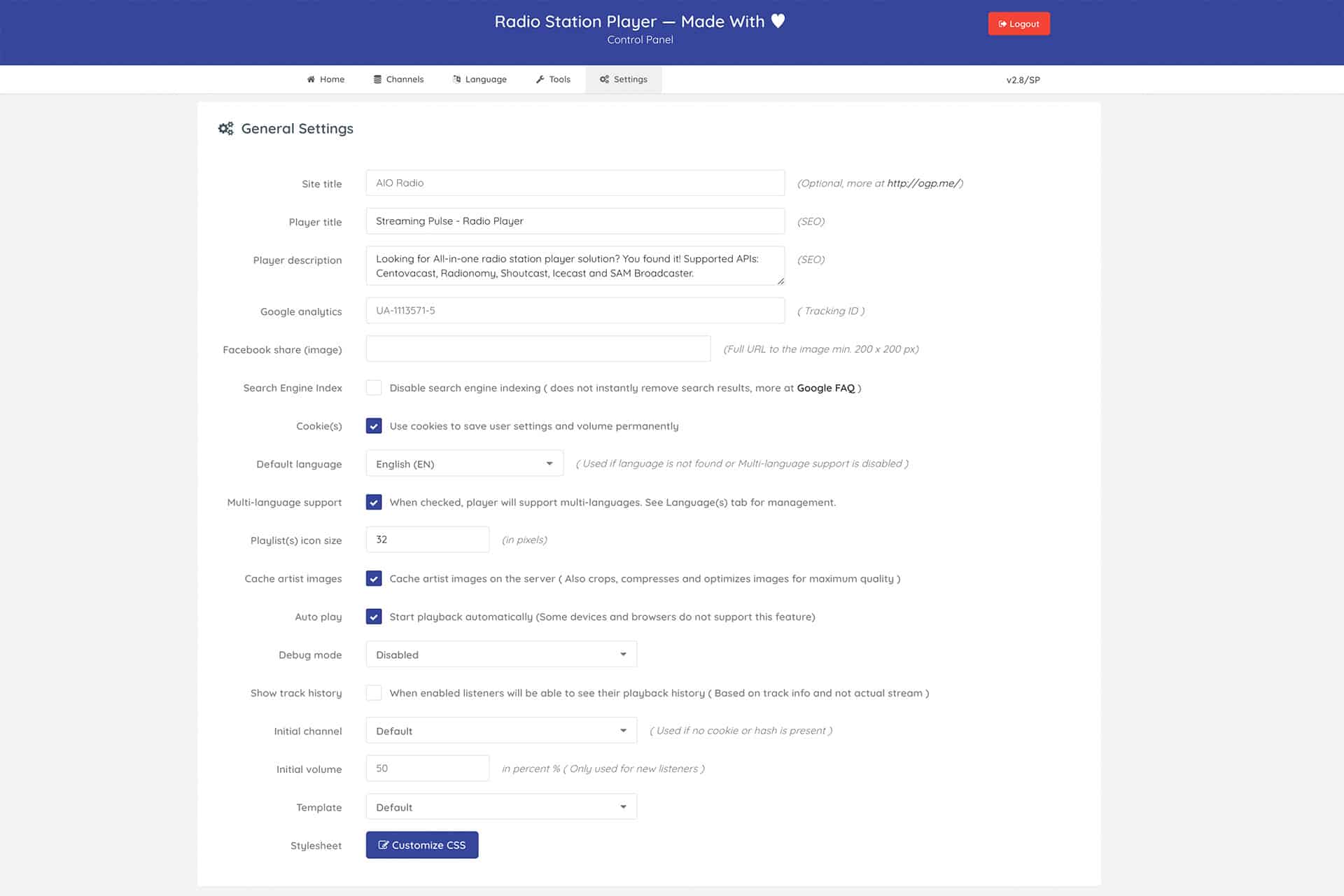Image resolution: width=1344 pixels, height=896 pixels.
Task: Enable Show track history checkbox
Action: click(x=374, y=693)
